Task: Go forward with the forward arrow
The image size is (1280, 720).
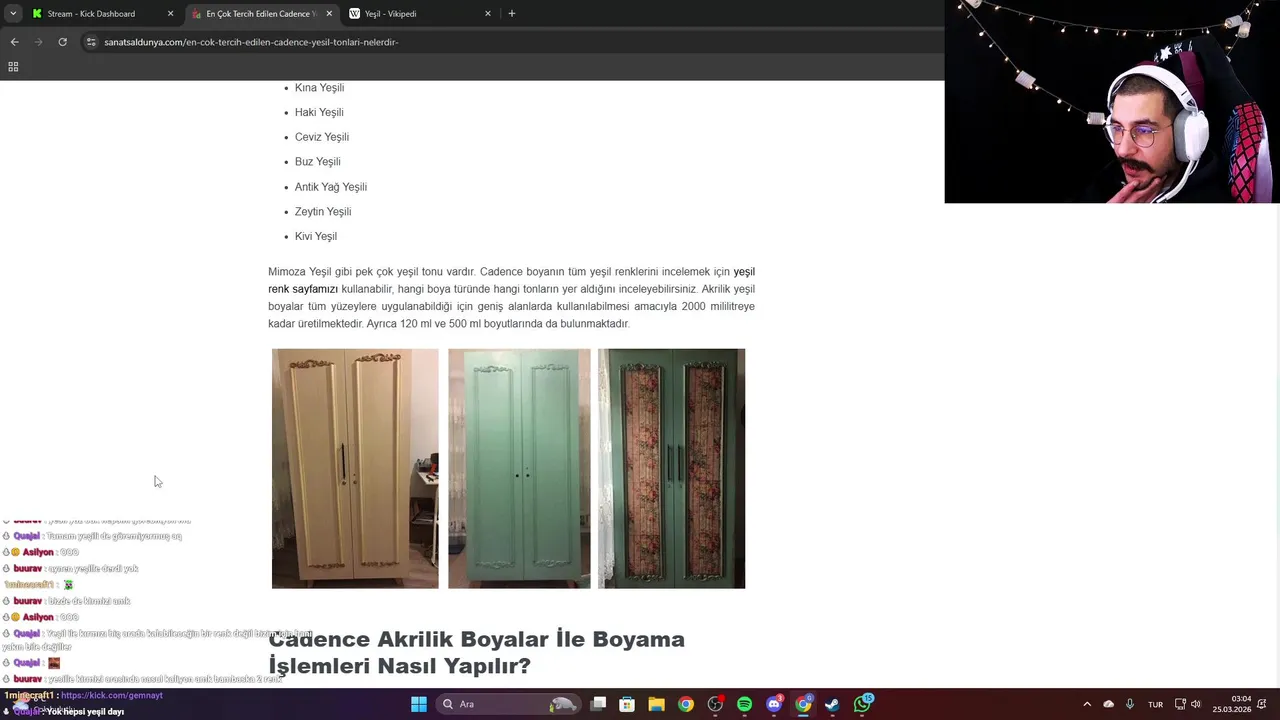Action: coord(38,42)
